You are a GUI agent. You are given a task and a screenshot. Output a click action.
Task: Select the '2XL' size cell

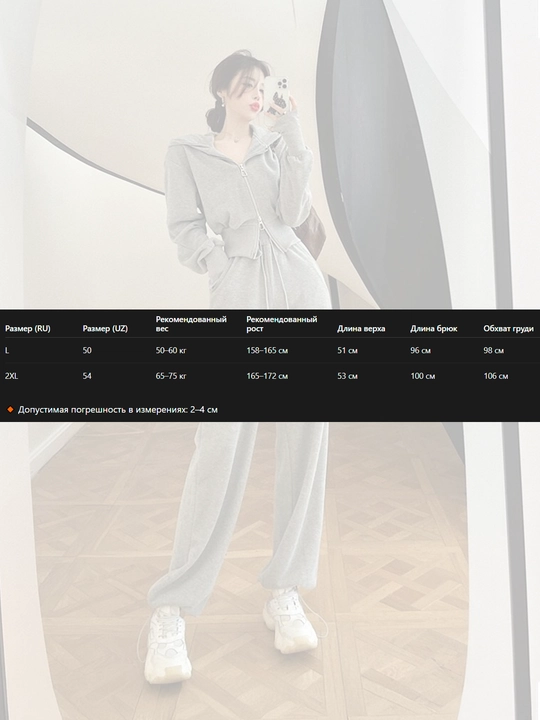(x=11, y=376)
